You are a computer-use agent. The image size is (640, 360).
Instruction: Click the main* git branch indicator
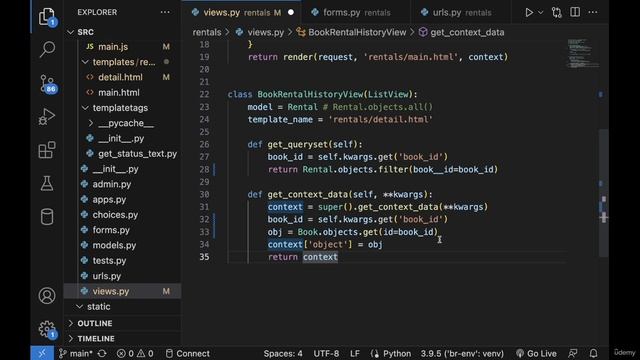pyautogui.click(x=76, y=353)
